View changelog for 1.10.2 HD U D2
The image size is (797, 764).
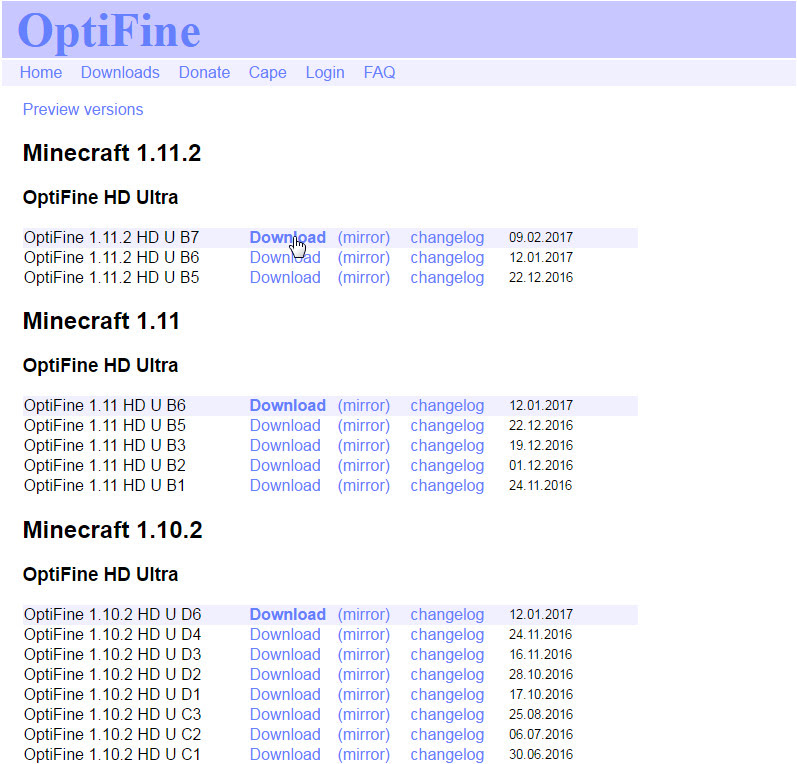(447, 674)
